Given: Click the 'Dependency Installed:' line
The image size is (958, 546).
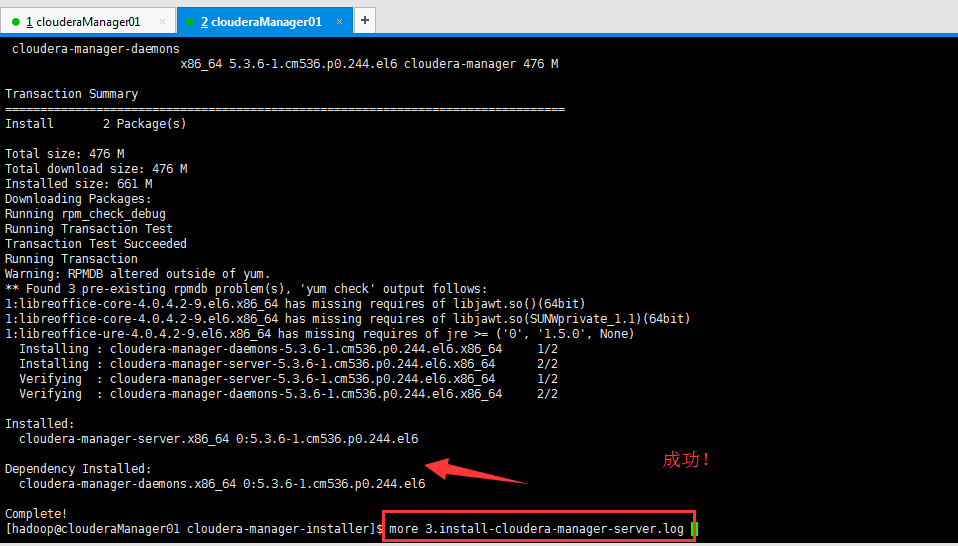Looking at the screenshot, I should (78, 469).
